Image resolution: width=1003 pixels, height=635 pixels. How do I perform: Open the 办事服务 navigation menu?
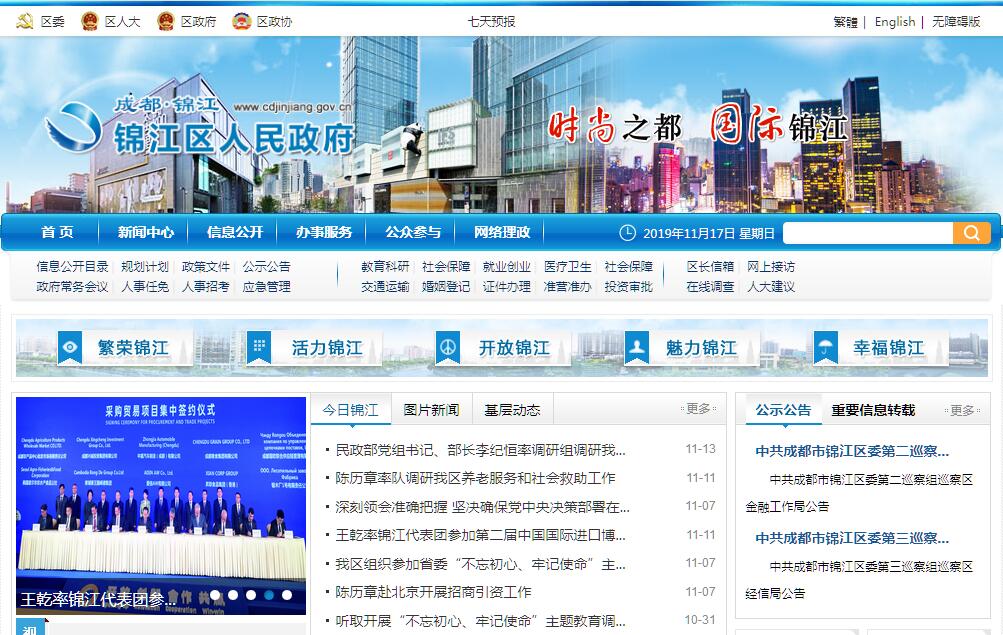(324, 232)
